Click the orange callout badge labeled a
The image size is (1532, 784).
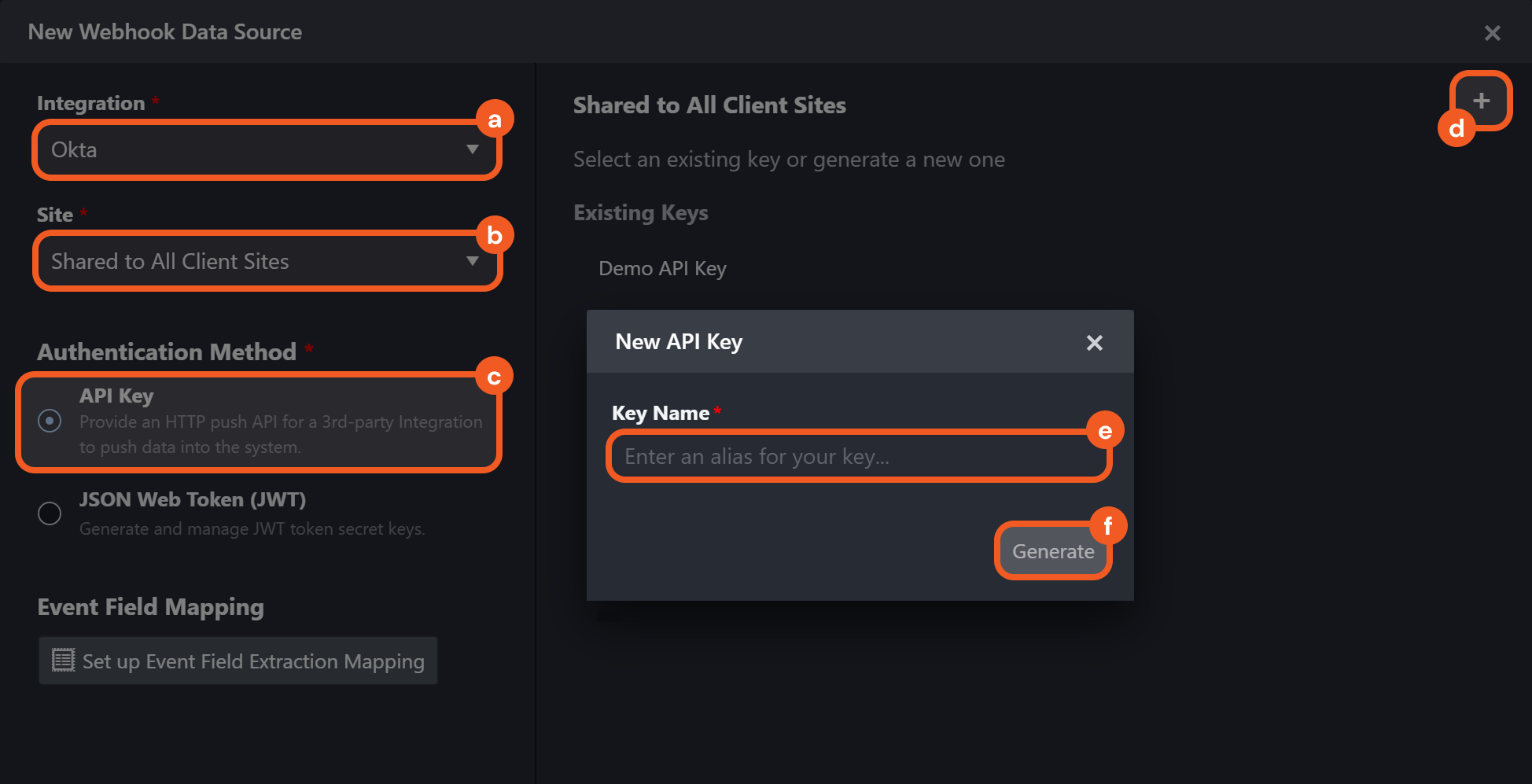(495, 120)
